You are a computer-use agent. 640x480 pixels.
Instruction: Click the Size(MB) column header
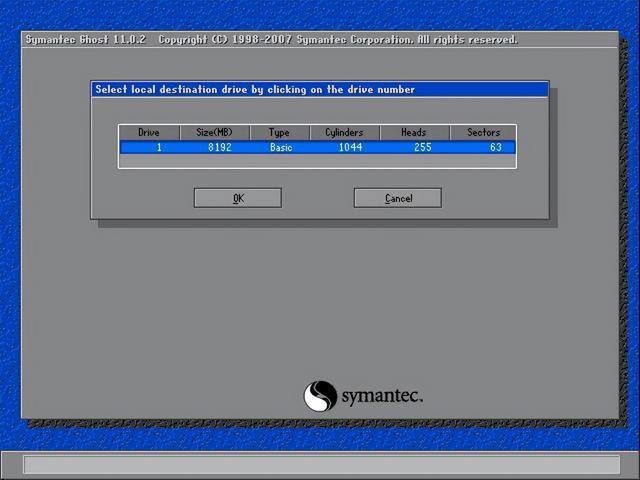(215, 133)
